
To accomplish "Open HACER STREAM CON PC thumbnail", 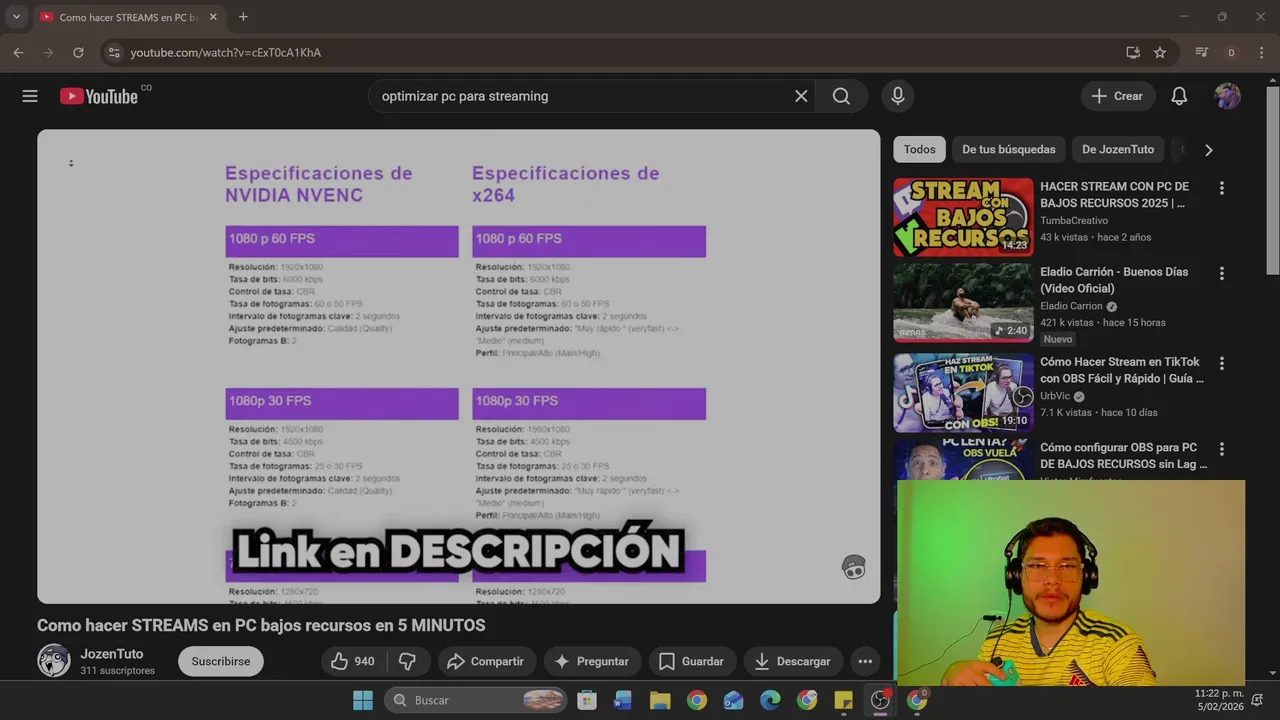I will (x=963, y=217).
